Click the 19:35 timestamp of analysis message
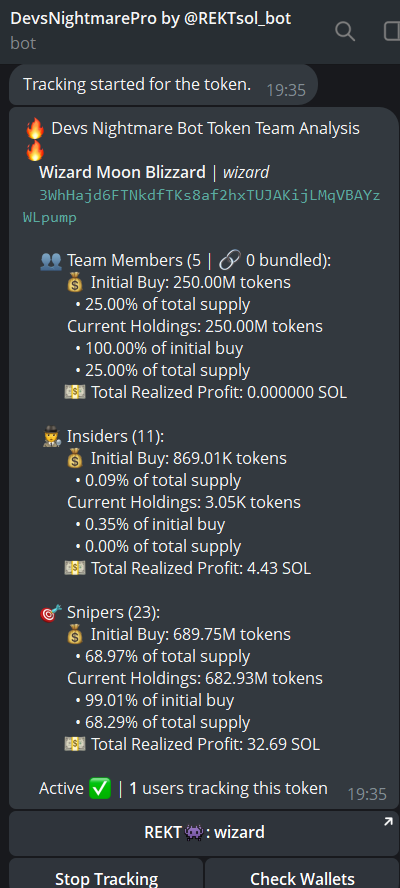 [x=367, y=794]
